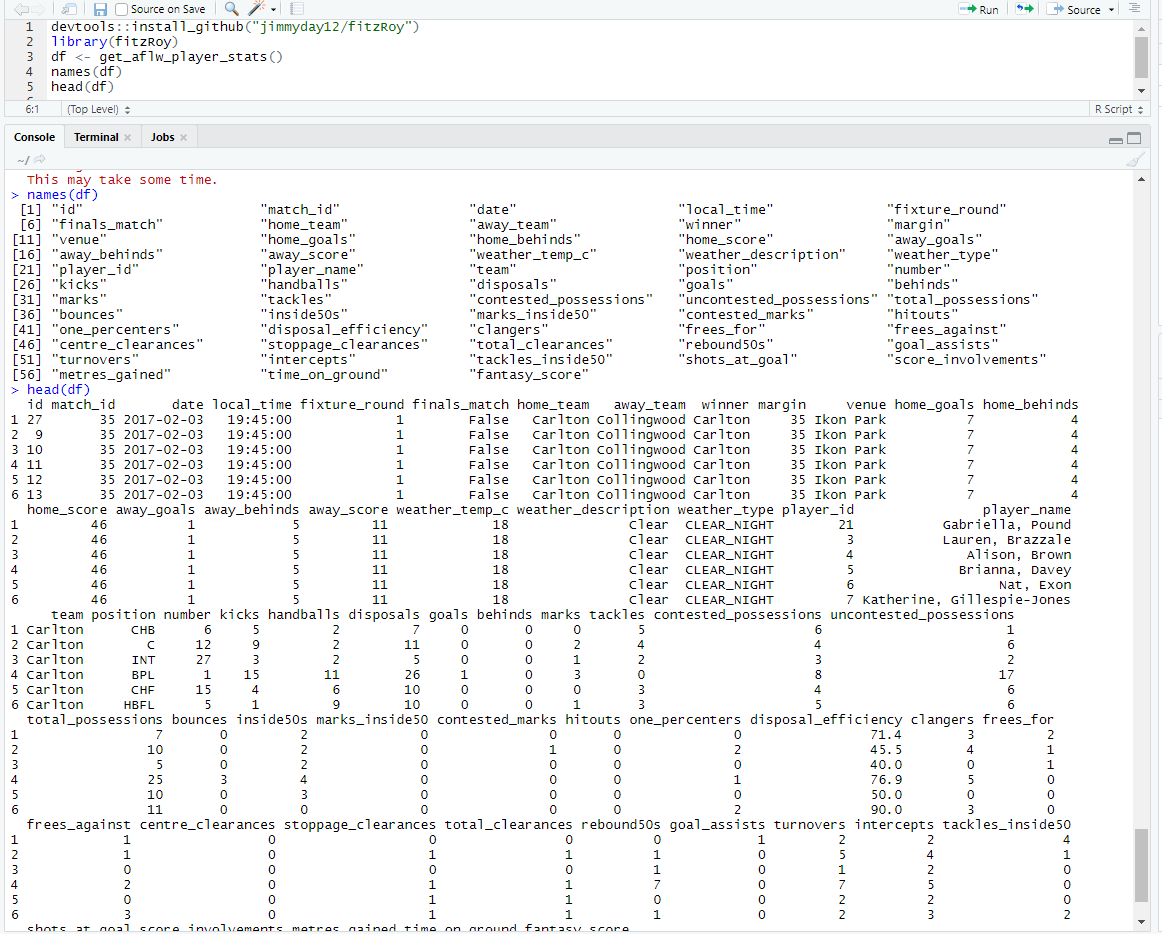The image size is (1162, 934).
Task: Click the player_name column header
Action: click(1026, 510)
